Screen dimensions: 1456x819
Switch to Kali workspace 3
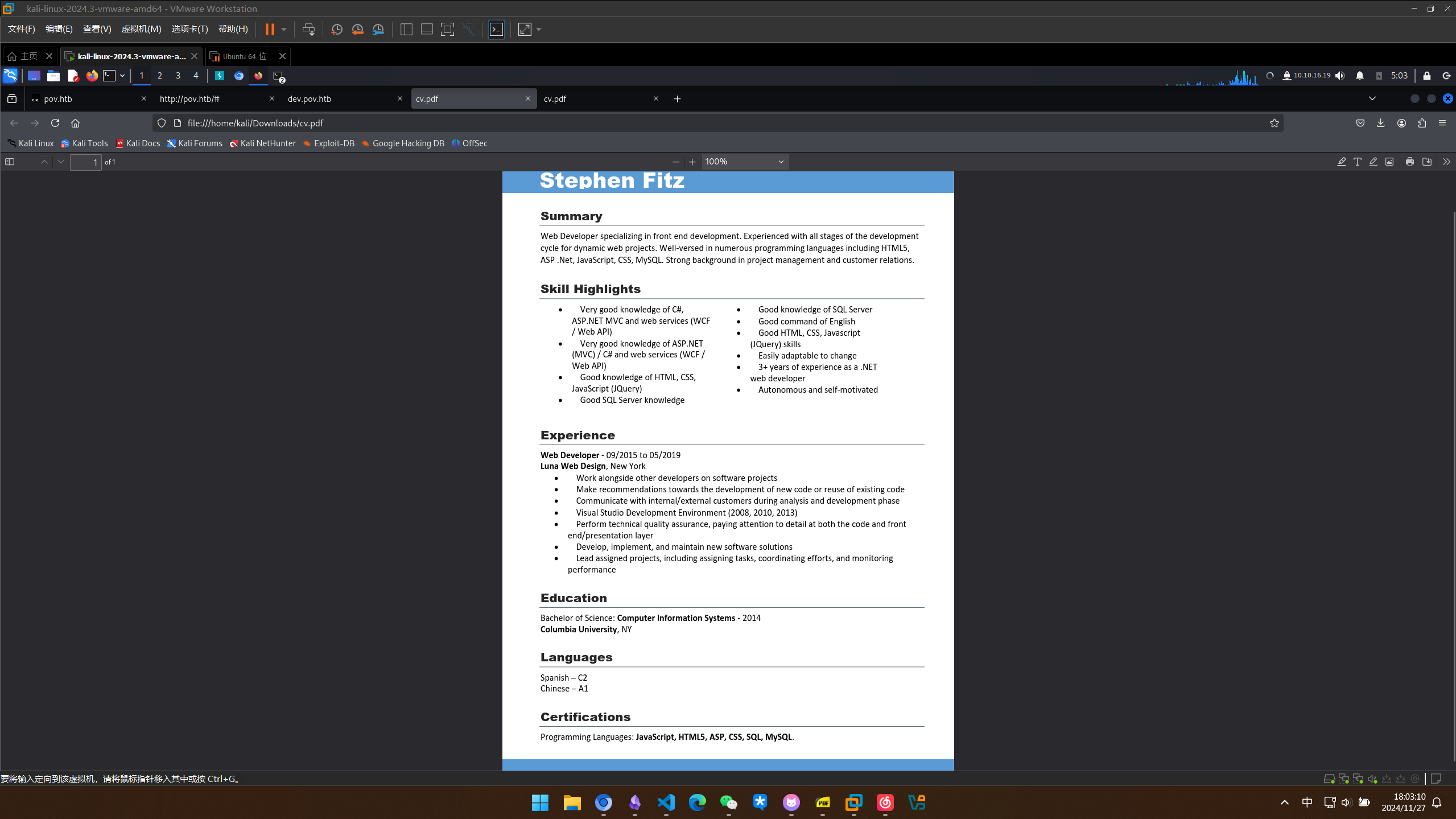click(x=178, y=76)
